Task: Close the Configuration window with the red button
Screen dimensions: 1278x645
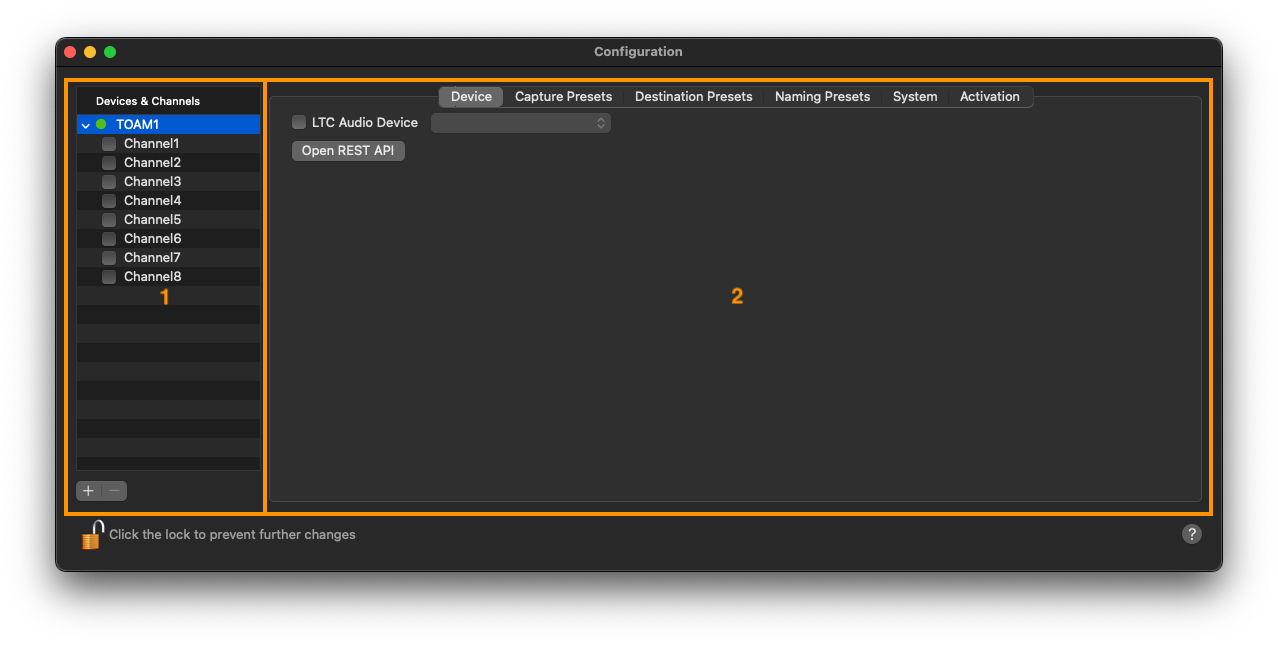Action: (x=70, y=52)
